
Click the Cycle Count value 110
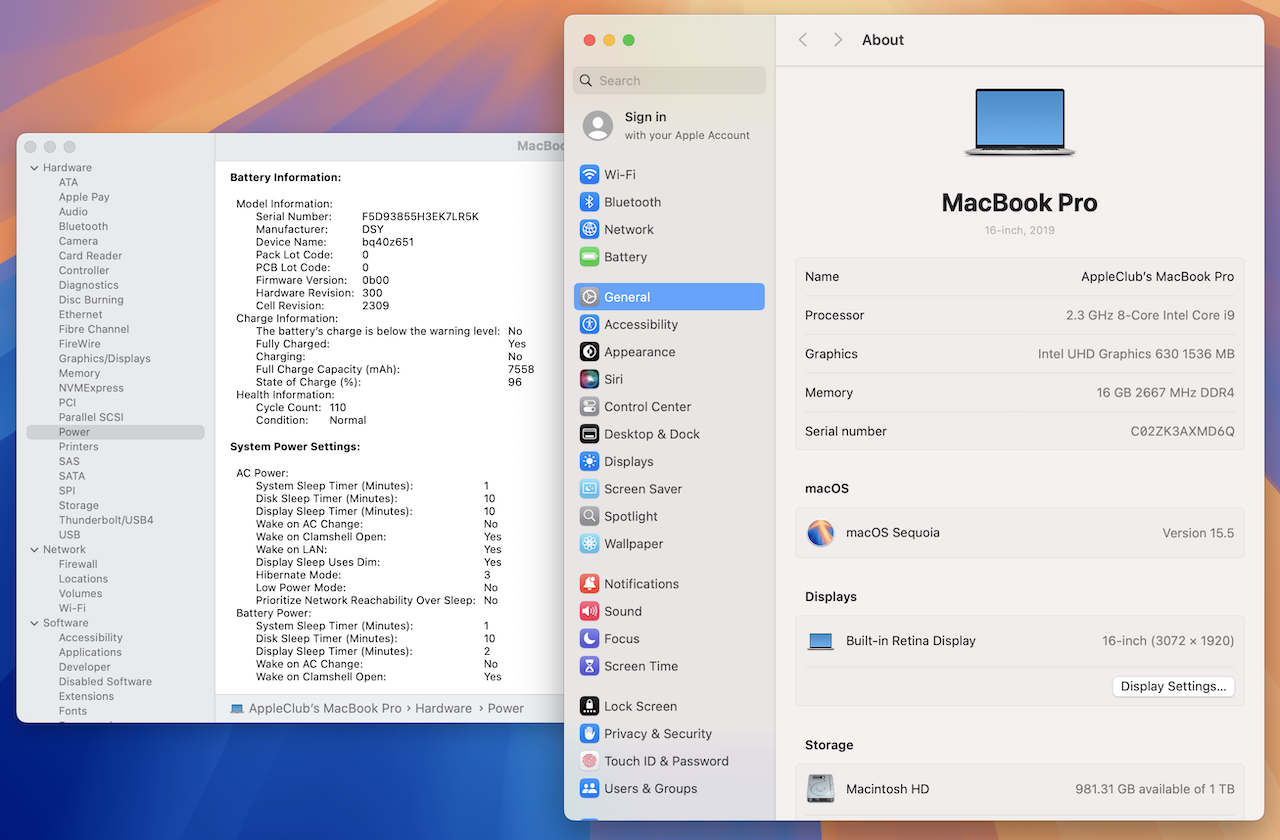coord(338,408)
